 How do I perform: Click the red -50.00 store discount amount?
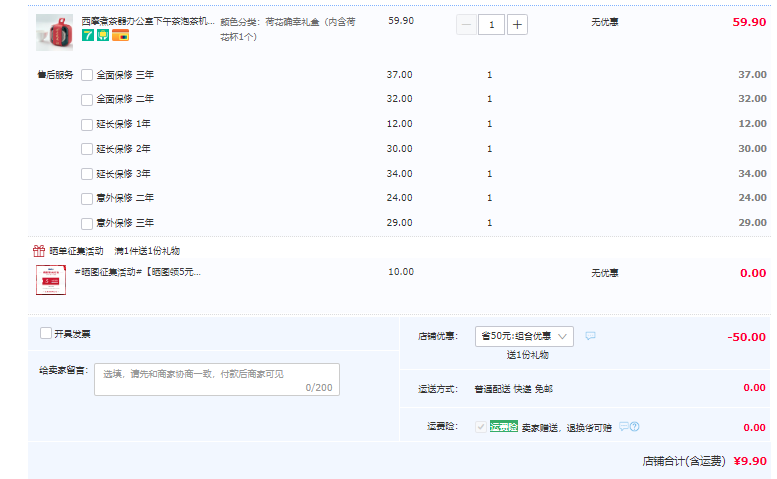click(x=746, y=337)
